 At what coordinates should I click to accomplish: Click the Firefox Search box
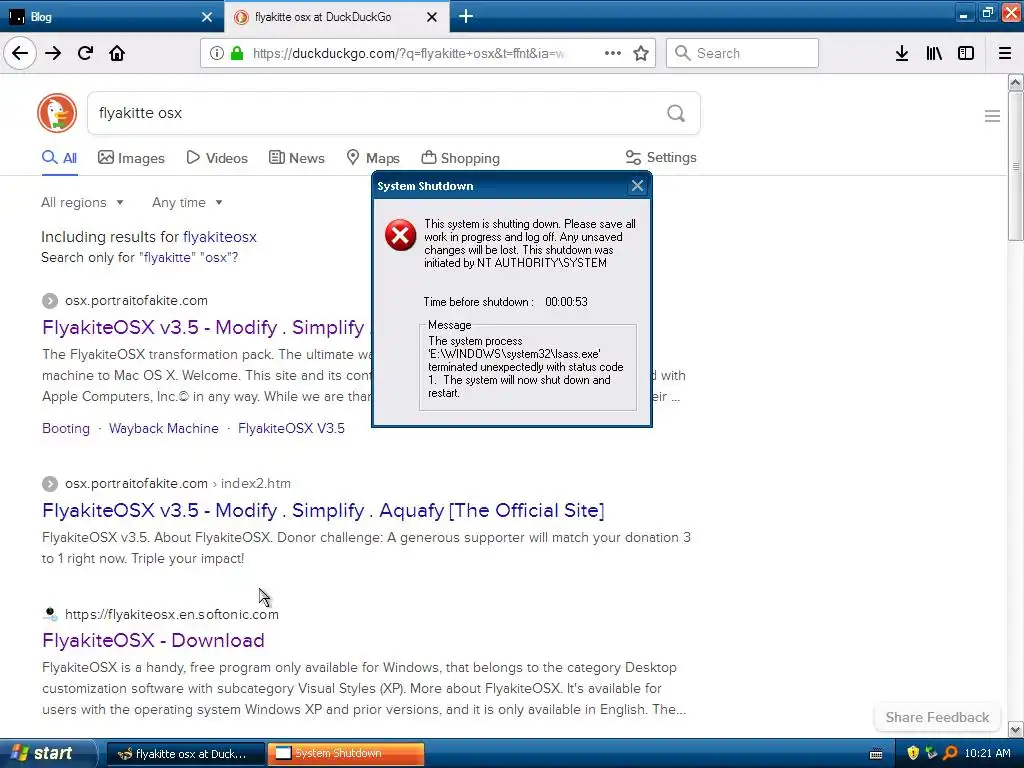point(742,53)
